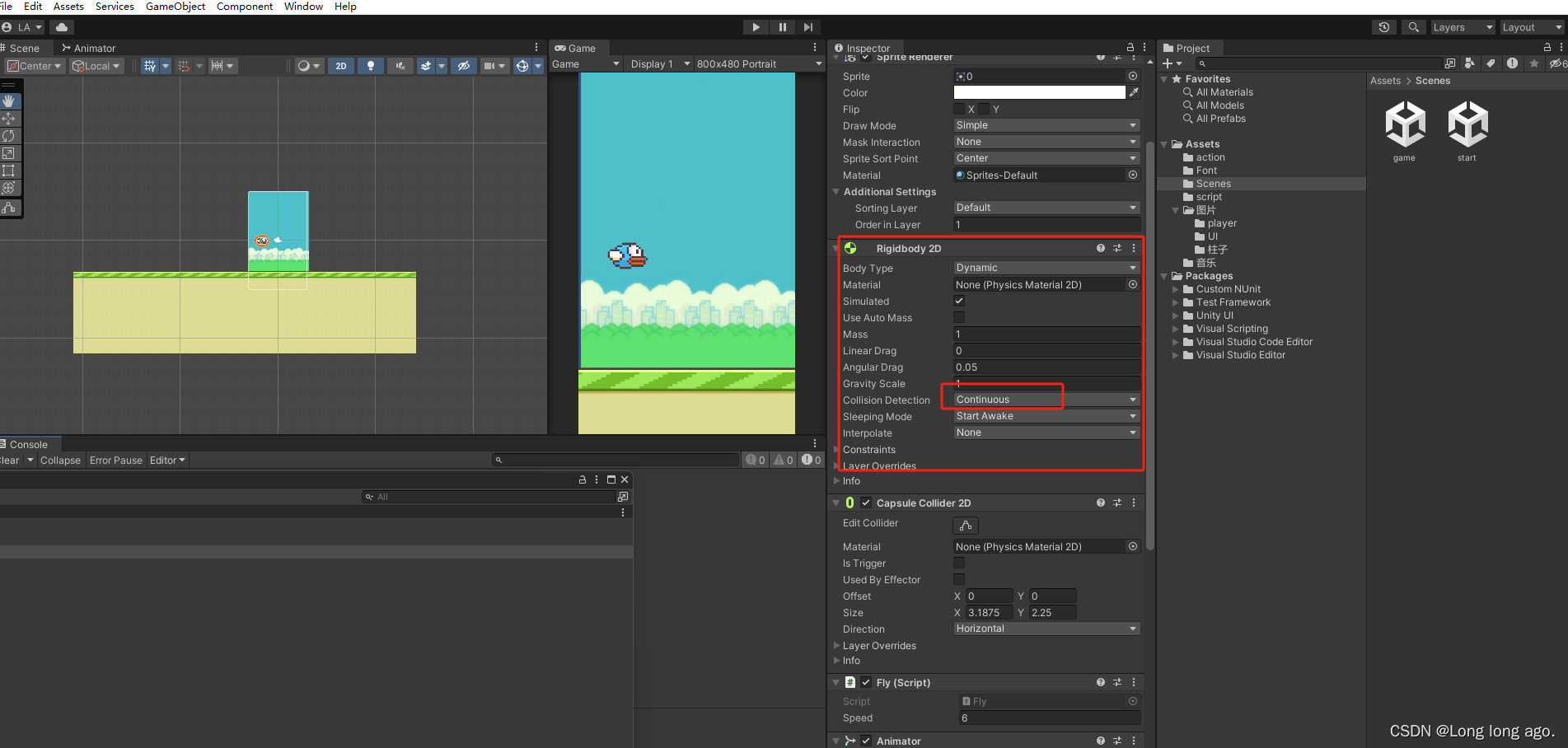
Task: Select the custom editor tools icon
Action: click(x=9, y=208)
